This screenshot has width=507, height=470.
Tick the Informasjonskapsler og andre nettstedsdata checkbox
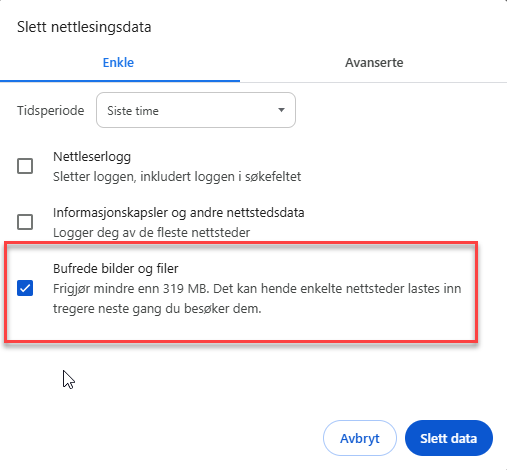[x=25, y=222]
